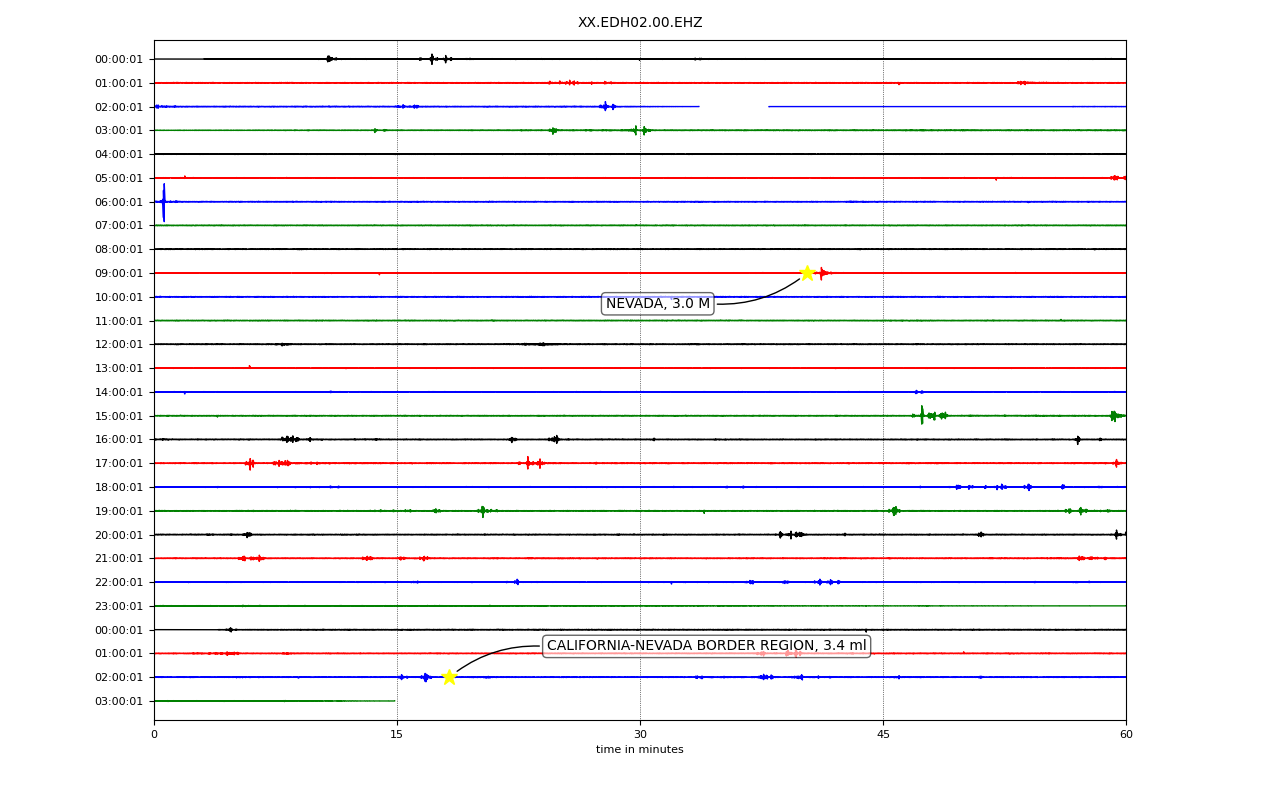Click the plot title XX.EDH02.00.EHZ
This screenshot has width=1280, height=800.
click(640, 23)
